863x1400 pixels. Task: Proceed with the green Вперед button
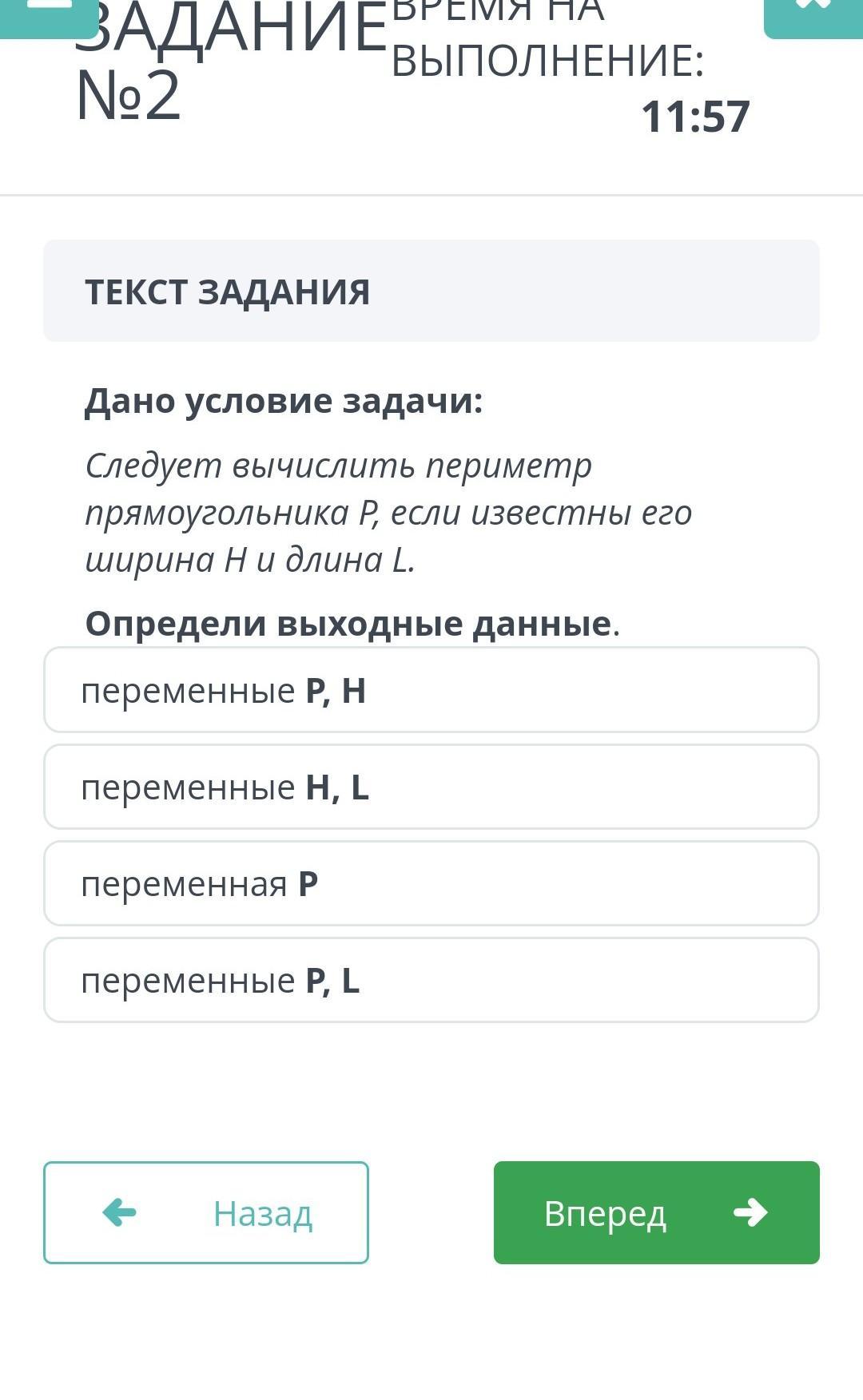[656, 1212]
